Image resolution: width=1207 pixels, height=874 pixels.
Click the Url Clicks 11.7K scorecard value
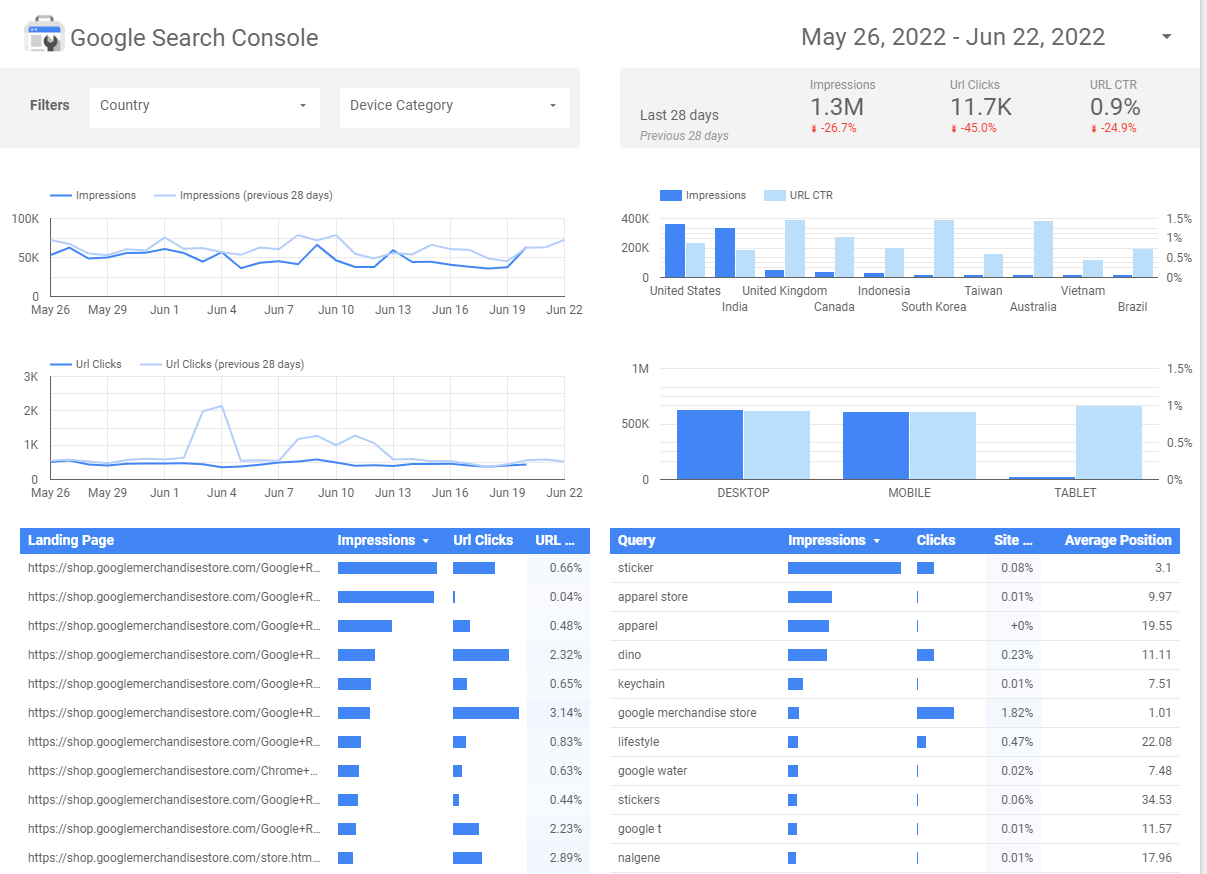981,108
